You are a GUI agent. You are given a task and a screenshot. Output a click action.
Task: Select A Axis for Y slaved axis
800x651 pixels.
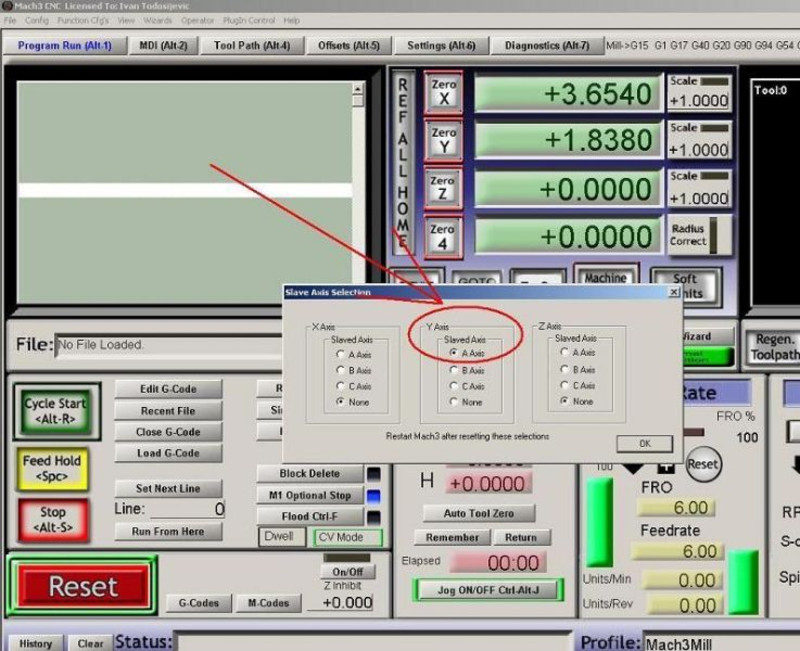tap(456, 353)
